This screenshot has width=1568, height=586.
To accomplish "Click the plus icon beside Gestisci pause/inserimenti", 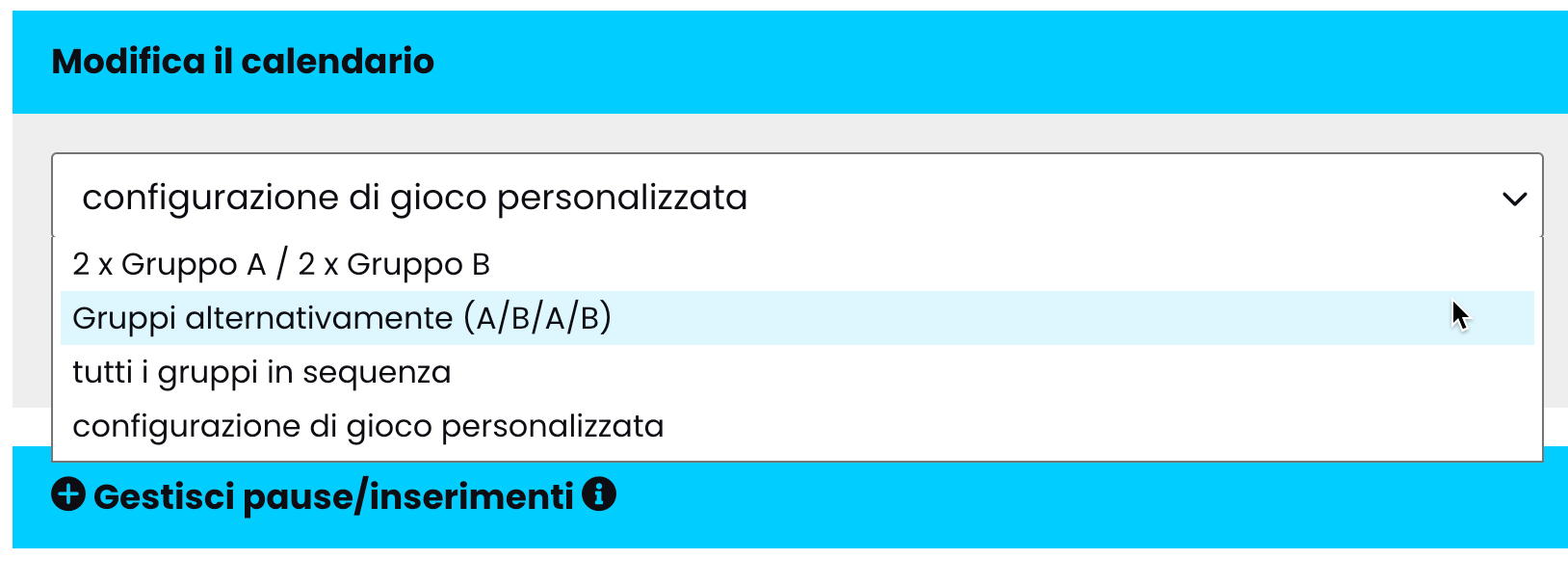I will point(68,495).
